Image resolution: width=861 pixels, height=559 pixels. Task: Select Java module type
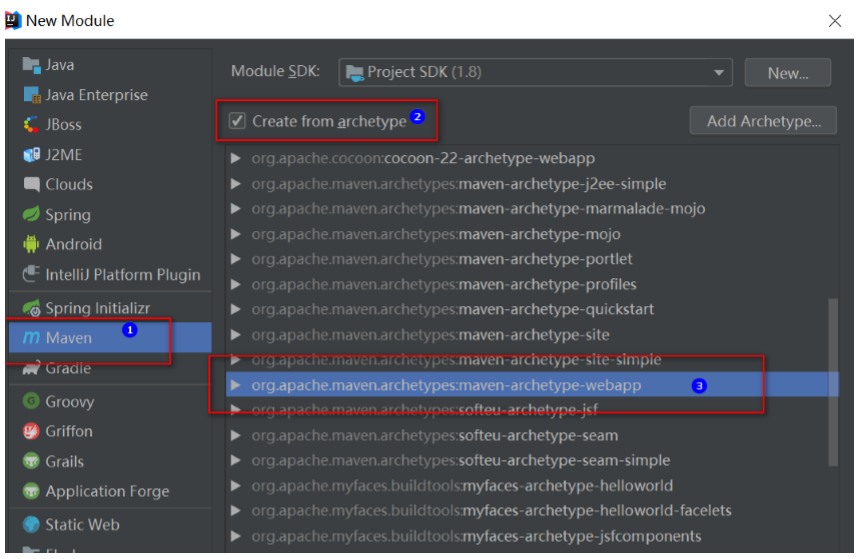point(110,65)
